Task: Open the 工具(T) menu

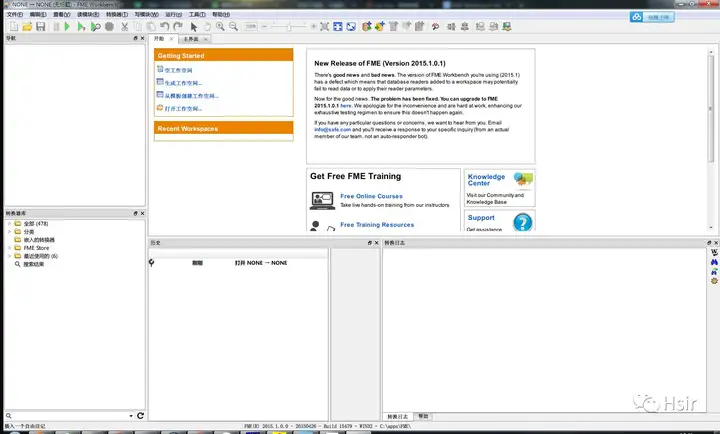Action: [x=197, y=15]
